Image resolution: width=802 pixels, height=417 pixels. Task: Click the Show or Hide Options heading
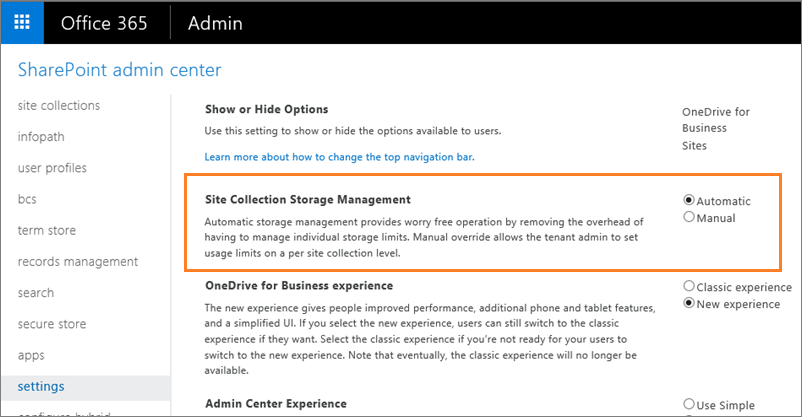[x=266, y=109]
